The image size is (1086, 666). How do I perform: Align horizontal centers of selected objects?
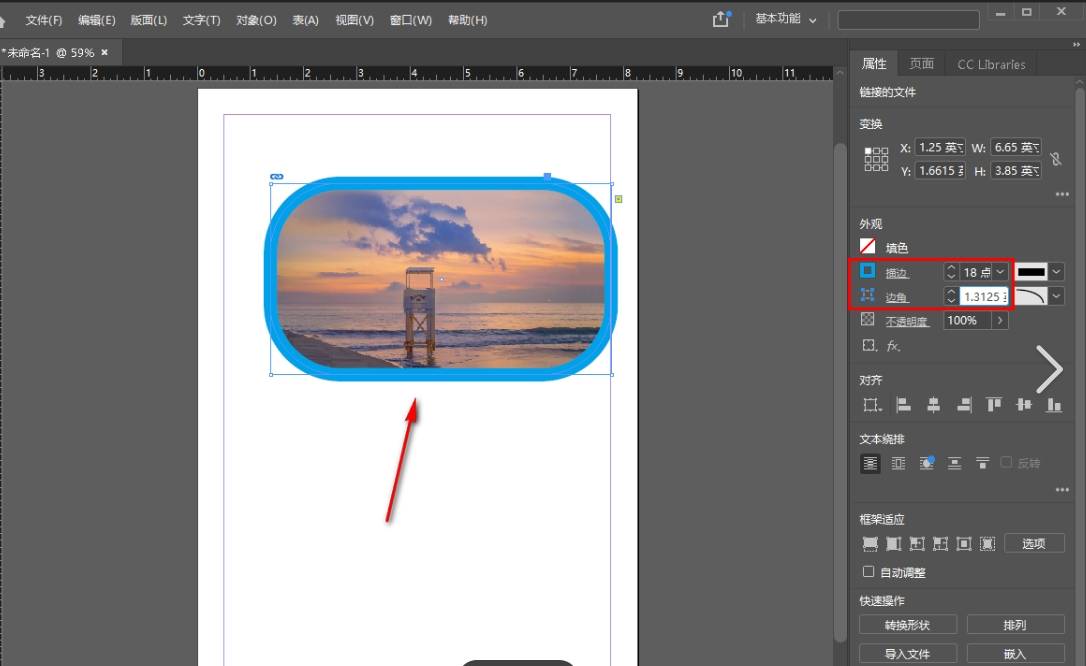[933, 405]
